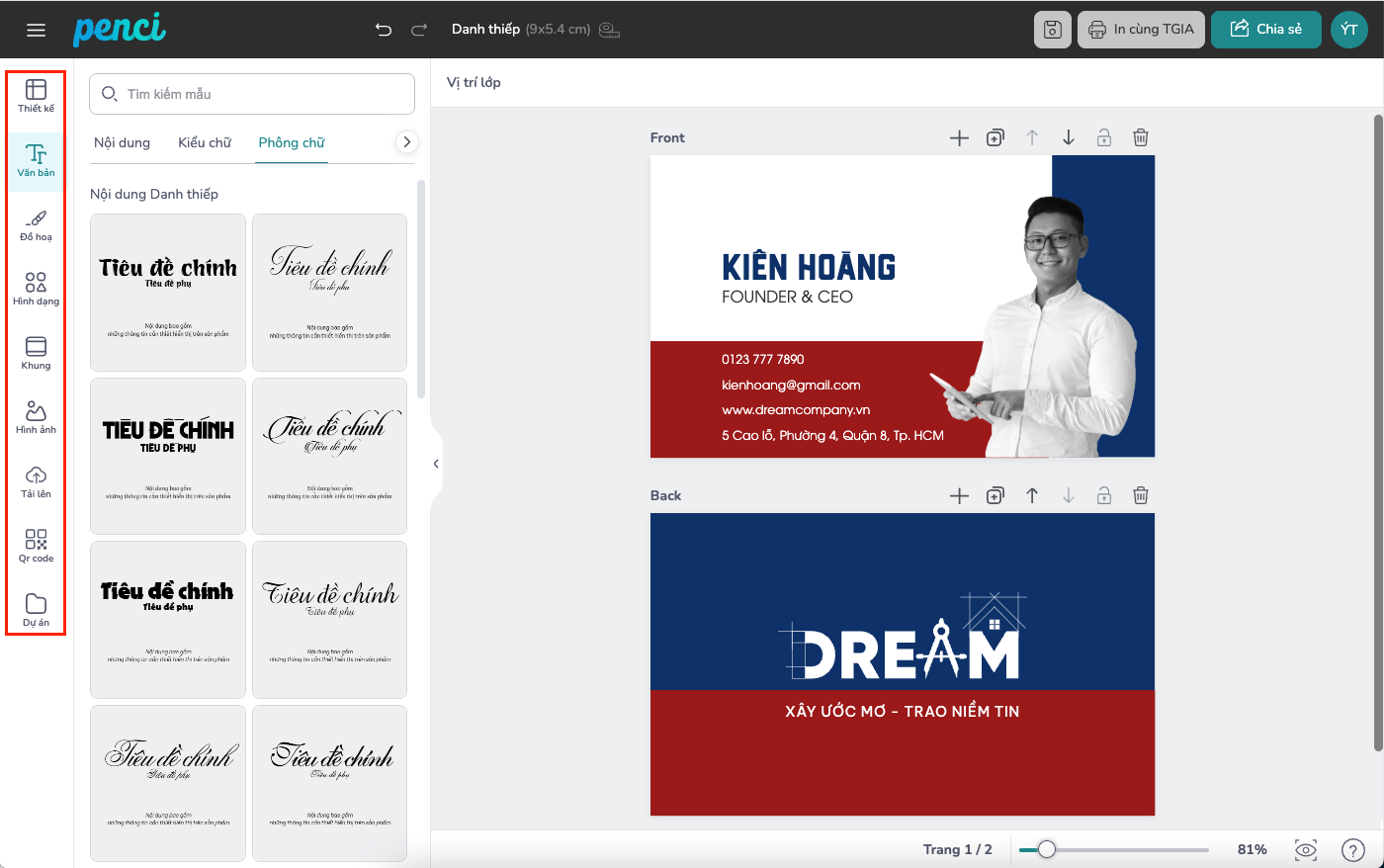Open the Đồ hoạ graphics panel
The width and height of the screenshot is (1384, 868).
point(36,224)
